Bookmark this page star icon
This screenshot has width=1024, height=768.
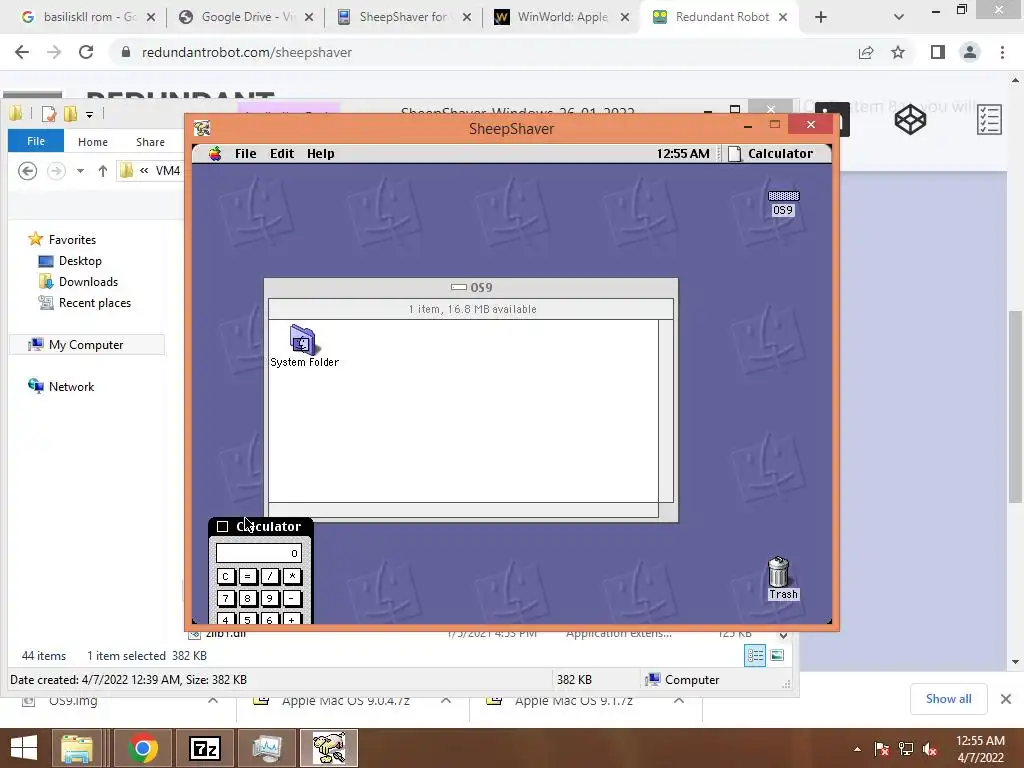(898, 52)
